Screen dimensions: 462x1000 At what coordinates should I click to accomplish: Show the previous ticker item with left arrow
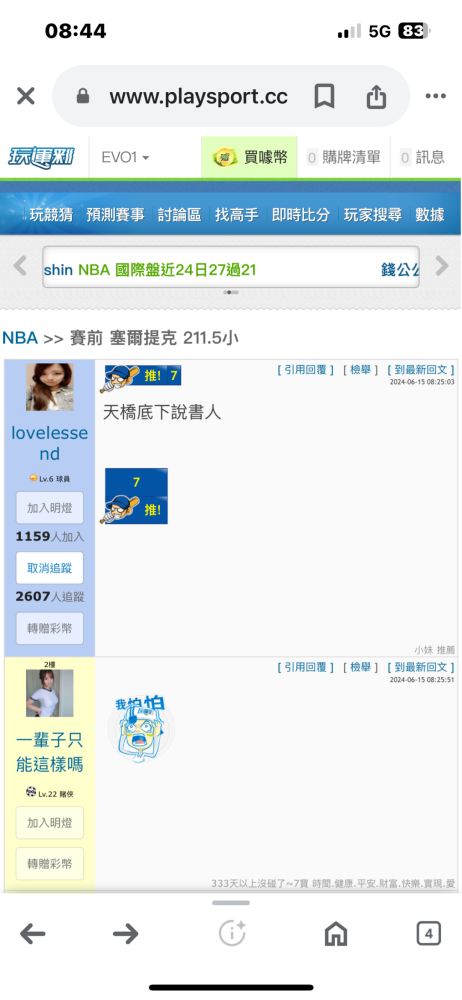coord(20,265)
